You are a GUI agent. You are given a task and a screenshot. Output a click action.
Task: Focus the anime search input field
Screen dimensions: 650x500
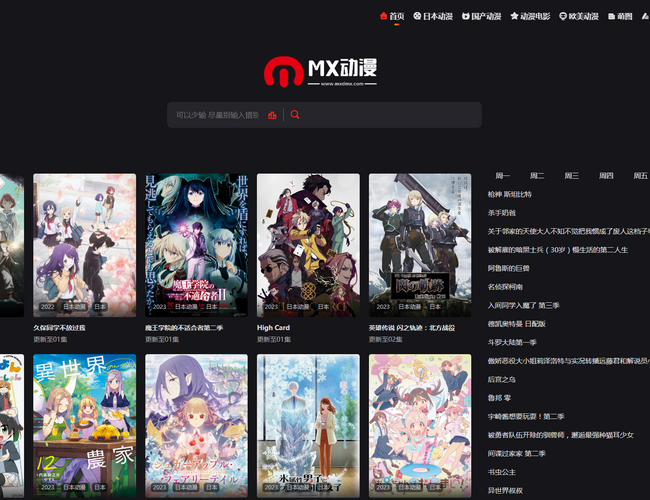(217, 115)
